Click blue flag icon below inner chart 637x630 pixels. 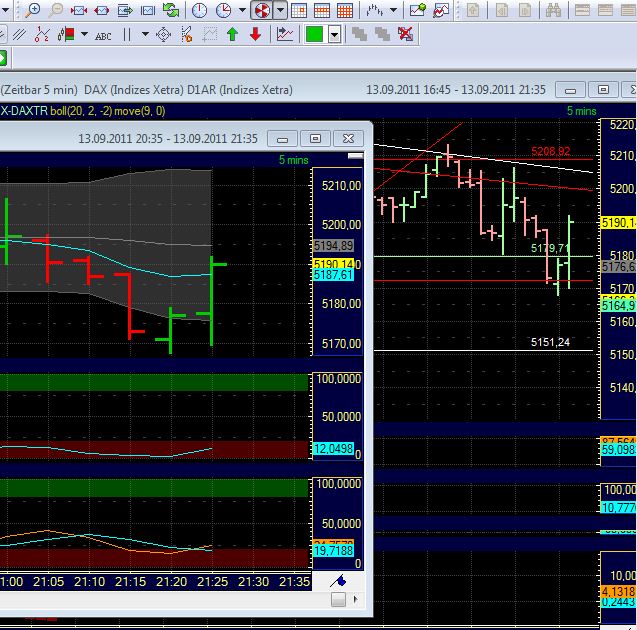point(338,581)
